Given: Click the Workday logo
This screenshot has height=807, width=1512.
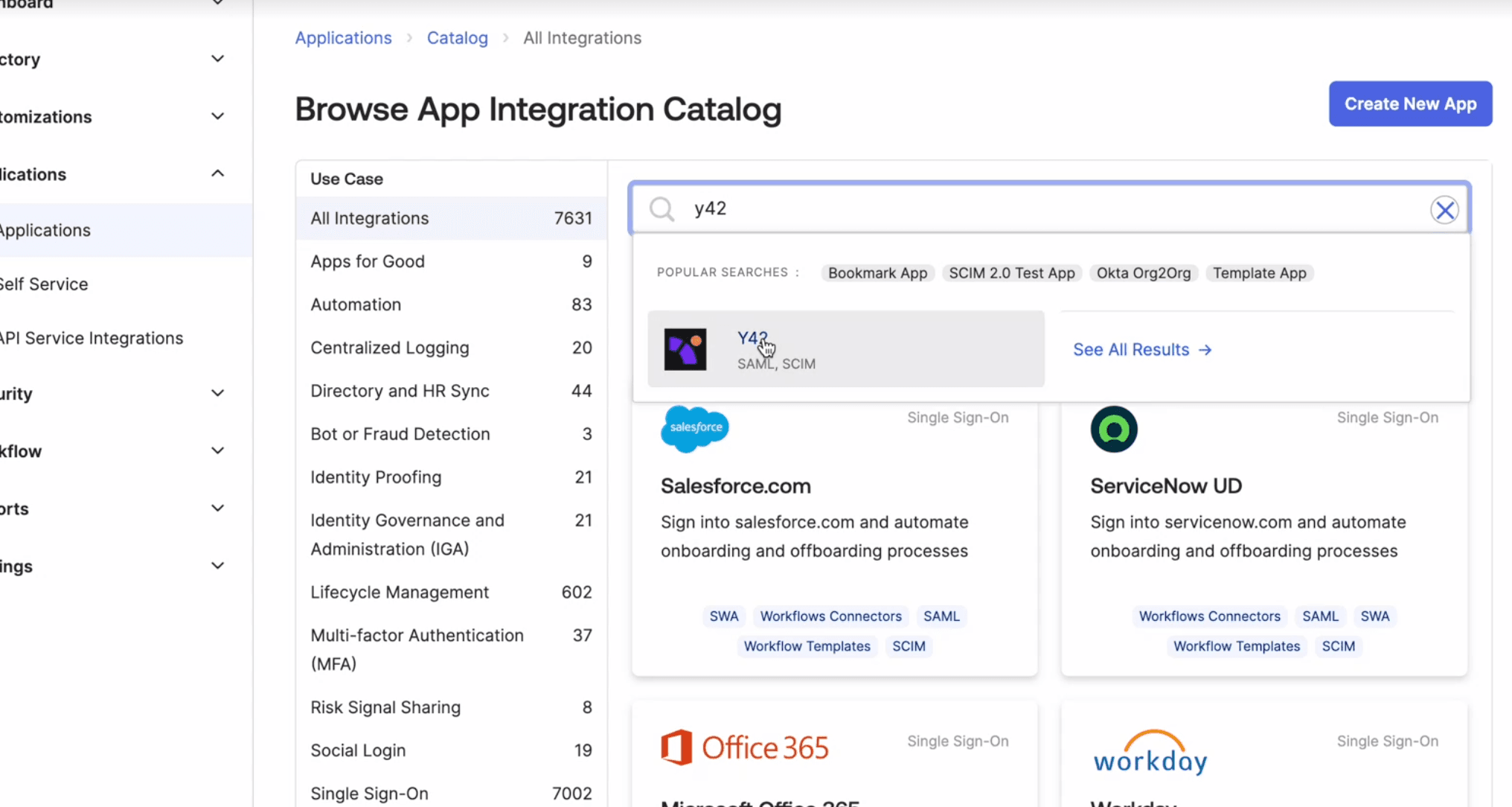Looking at the screenshot, I should click(1150, 753).
